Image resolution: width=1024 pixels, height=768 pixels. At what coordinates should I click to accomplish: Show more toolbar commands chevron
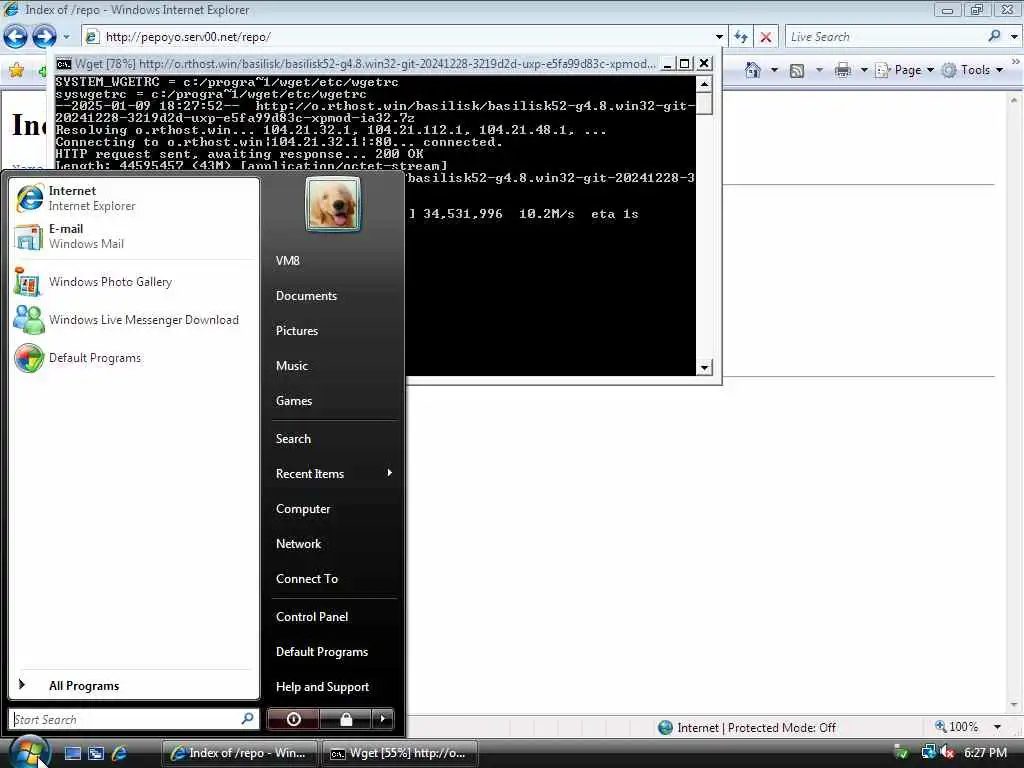point(1016,62)
